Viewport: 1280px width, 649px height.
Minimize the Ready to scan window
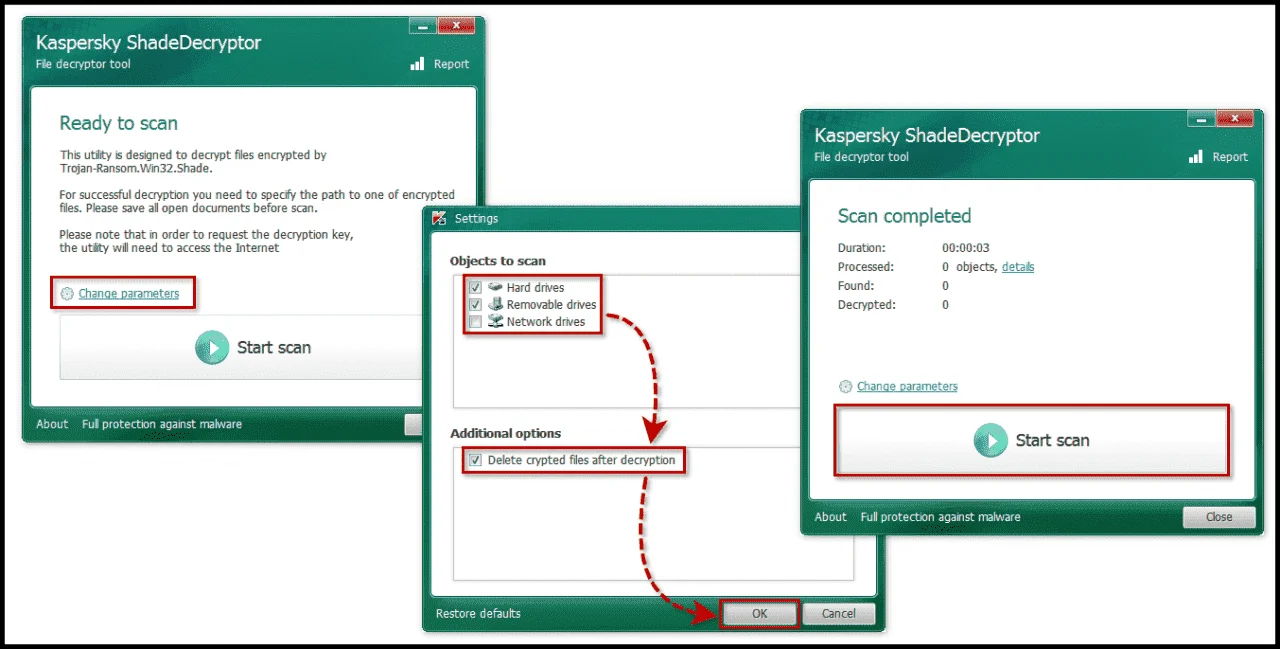(x=424, y=25)
